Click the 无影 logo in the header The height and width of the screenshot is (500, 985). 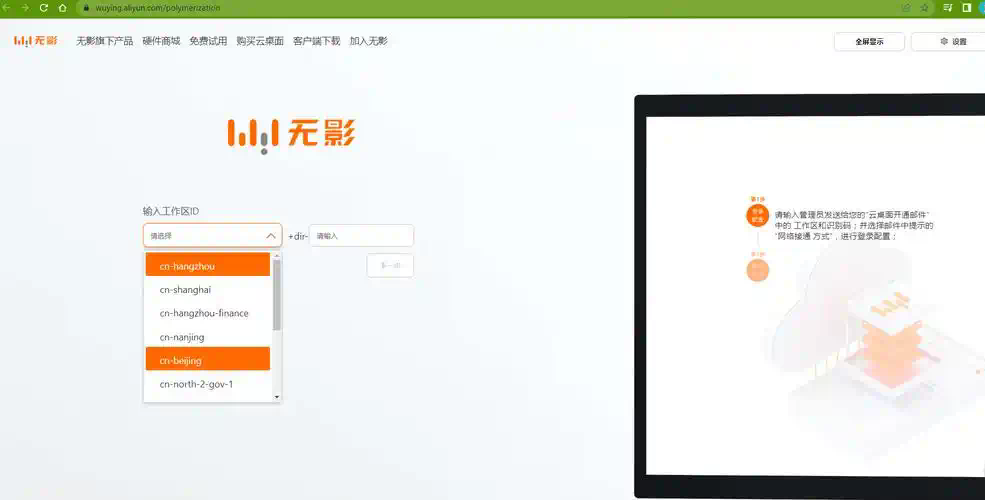click(35, 41)
